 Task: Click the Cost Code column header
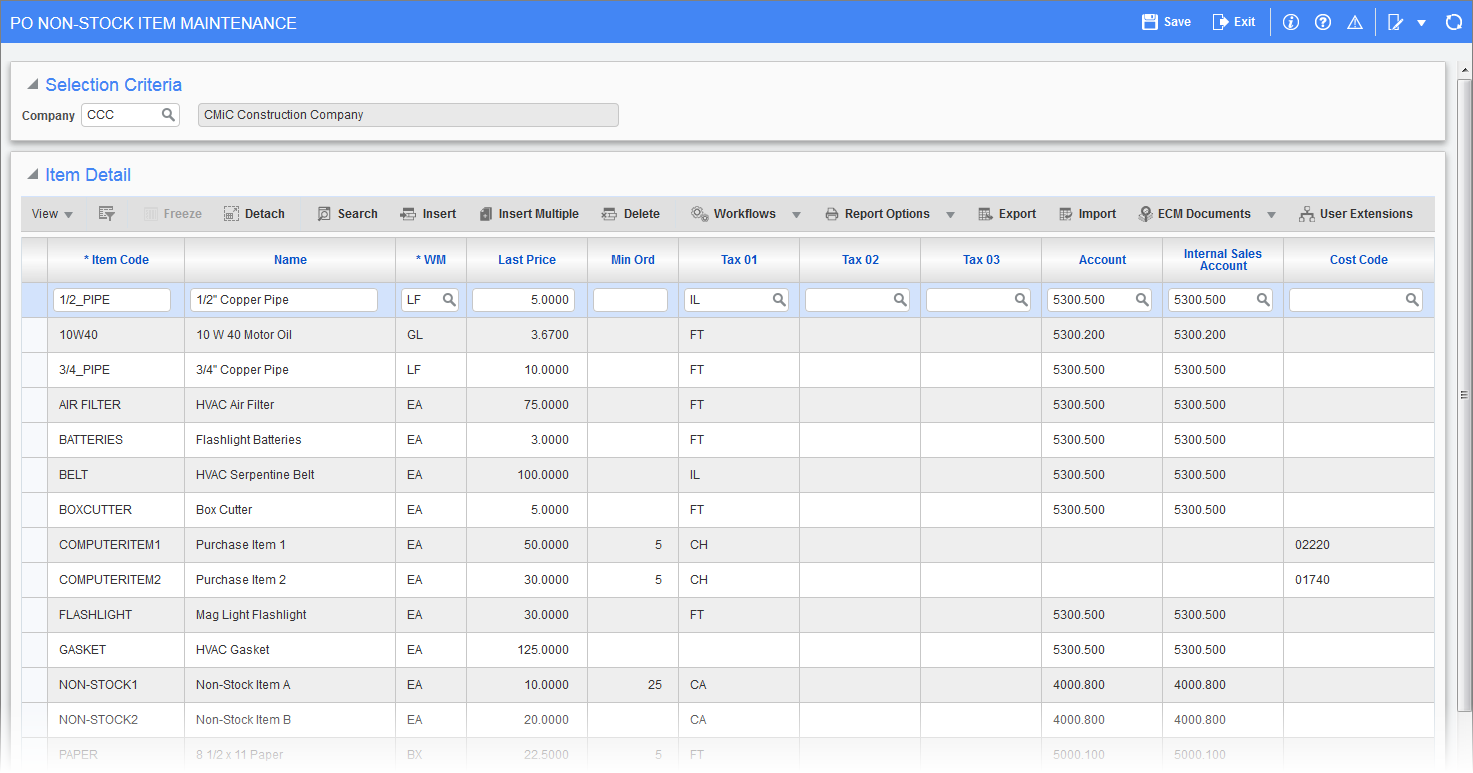1358,260
